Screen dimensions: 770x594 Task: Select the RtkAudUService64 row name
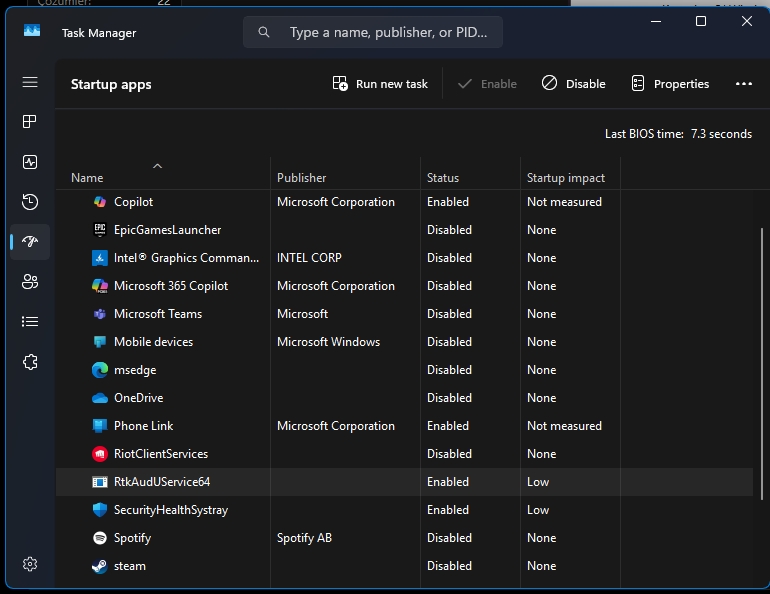click(x=162, y=482)
